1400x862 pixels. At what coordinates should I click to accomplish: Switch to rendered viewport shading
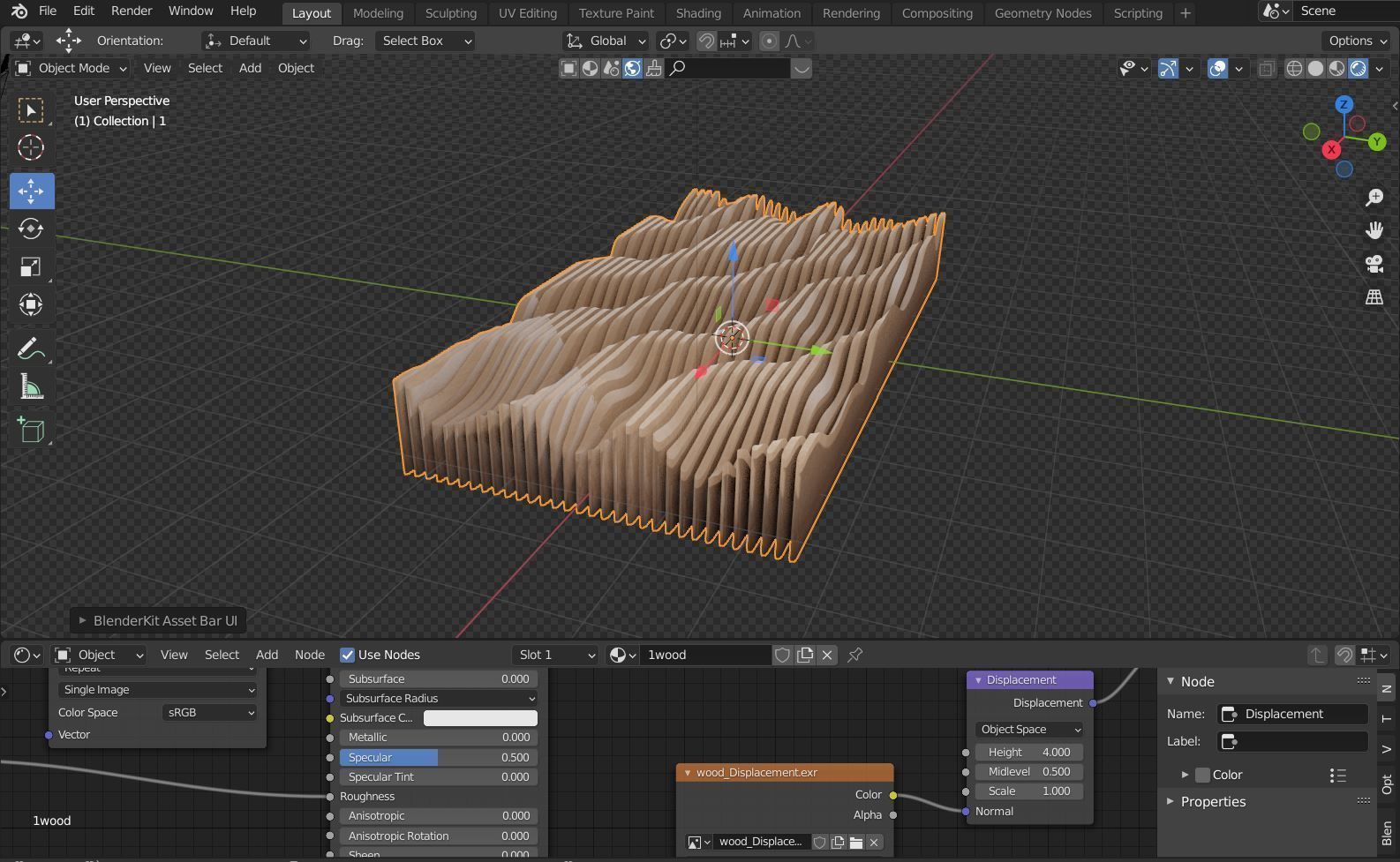tap(1358, 68)
